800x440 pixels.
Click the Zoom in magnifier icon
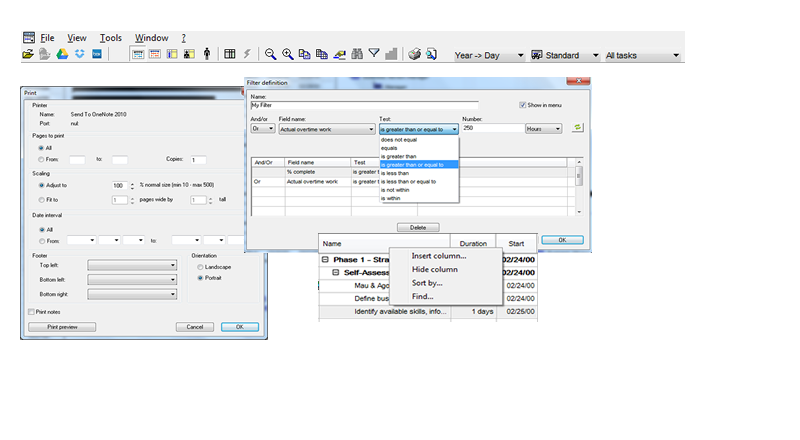click(288, 54)
